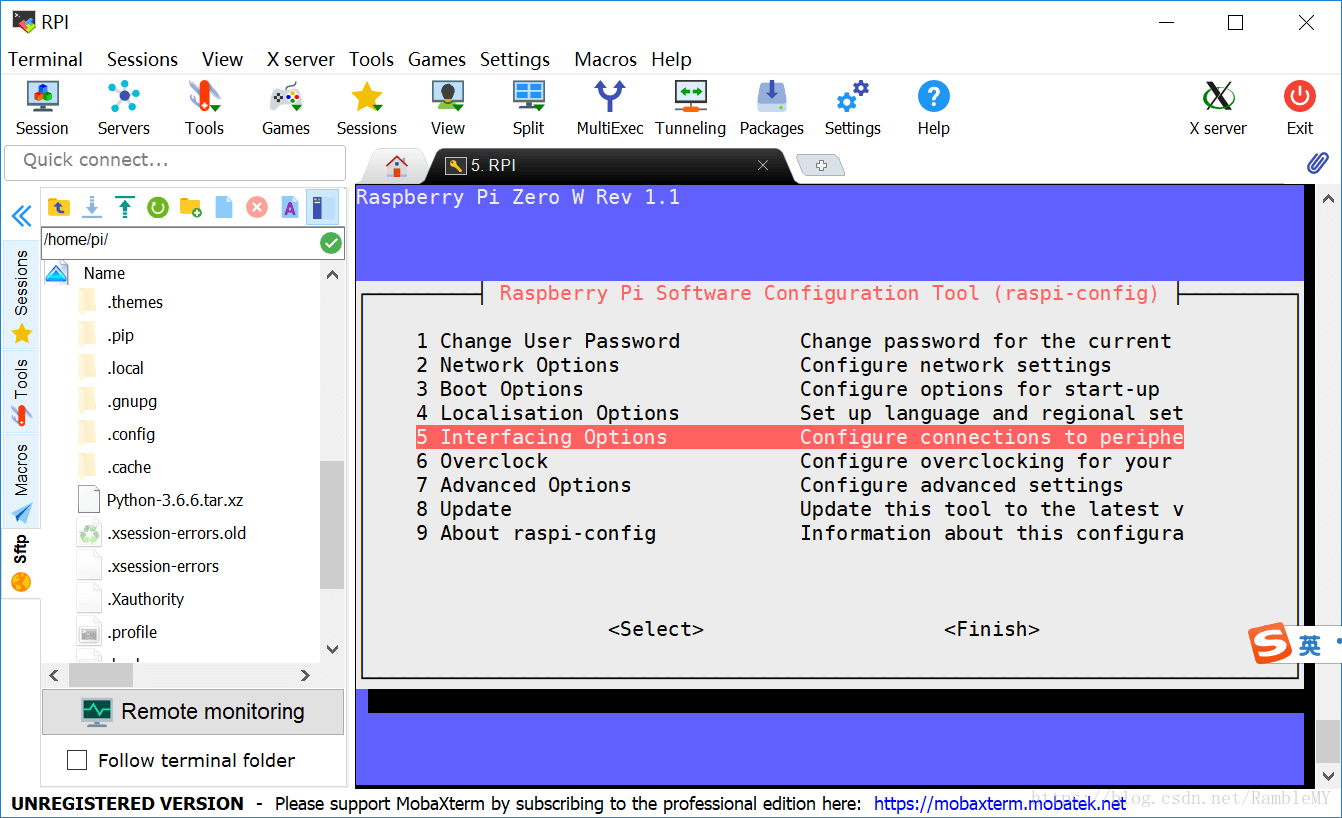
Task: Click the file list horizontal scroll right arrow
Action: 307,676
